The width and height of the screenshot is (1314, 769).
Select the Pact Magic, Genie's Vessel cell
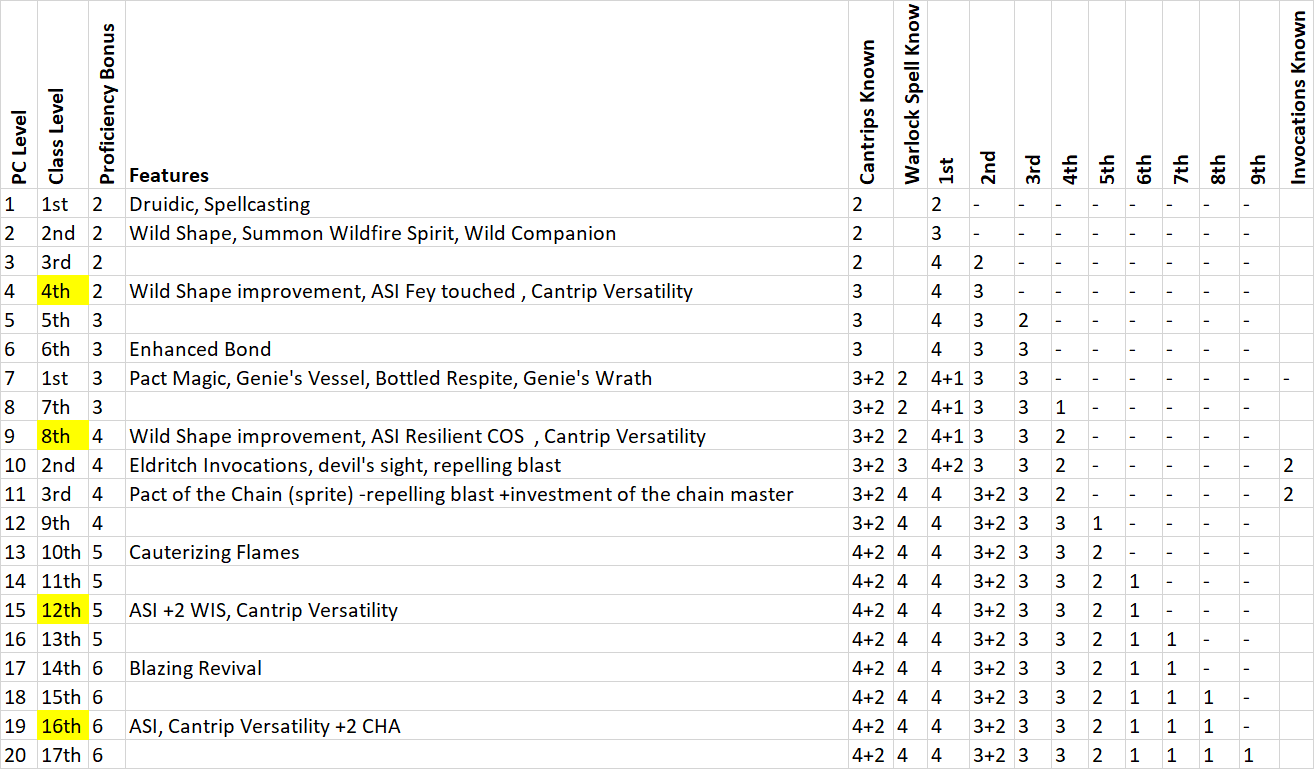click(x=390, y=378)
